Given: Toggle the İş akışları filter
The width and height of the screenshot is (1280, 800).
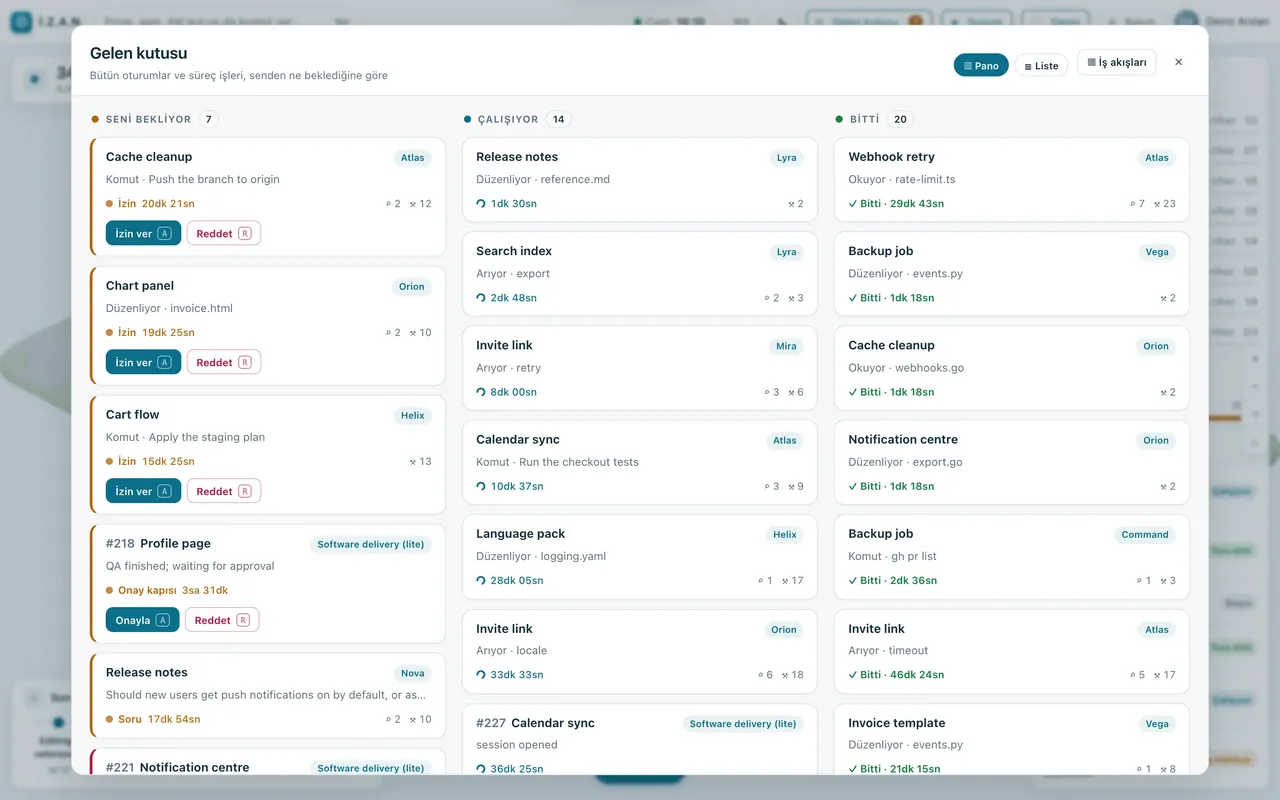Looking at the screenshot, I should tap(1116, 62).
